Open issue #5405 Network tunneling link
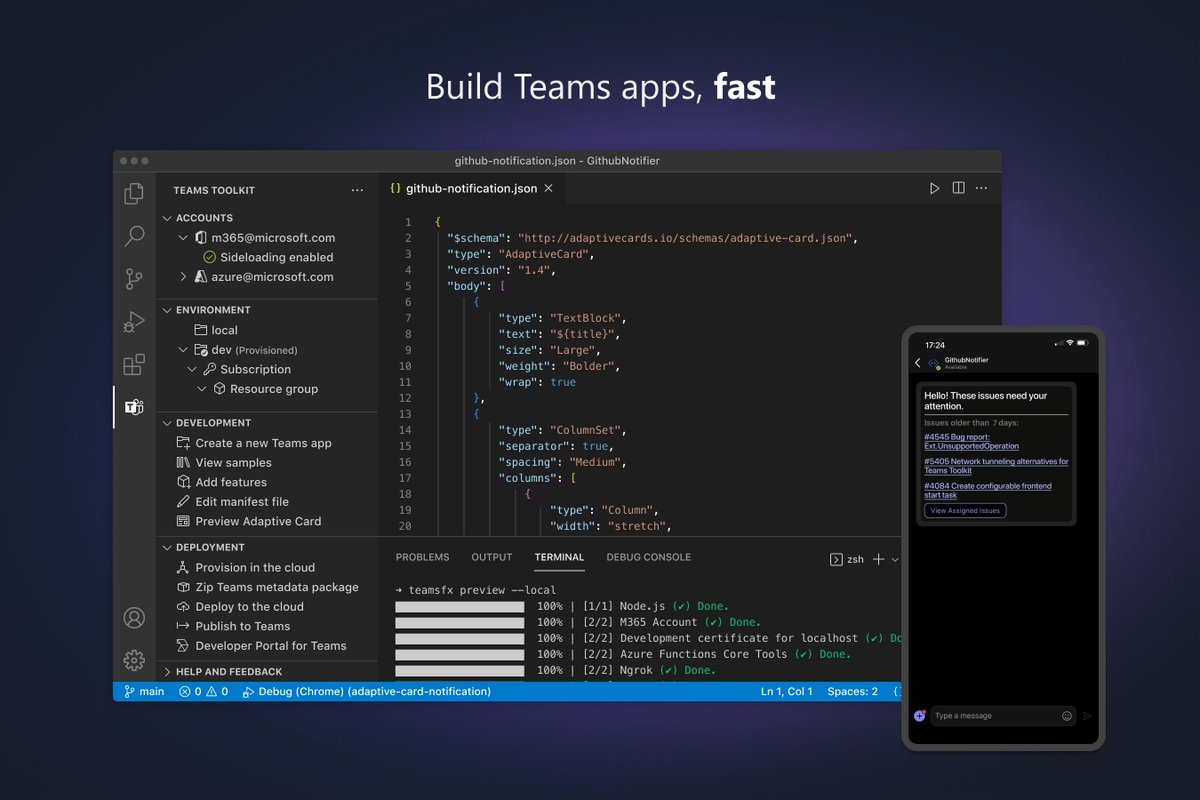 [996, 466]
